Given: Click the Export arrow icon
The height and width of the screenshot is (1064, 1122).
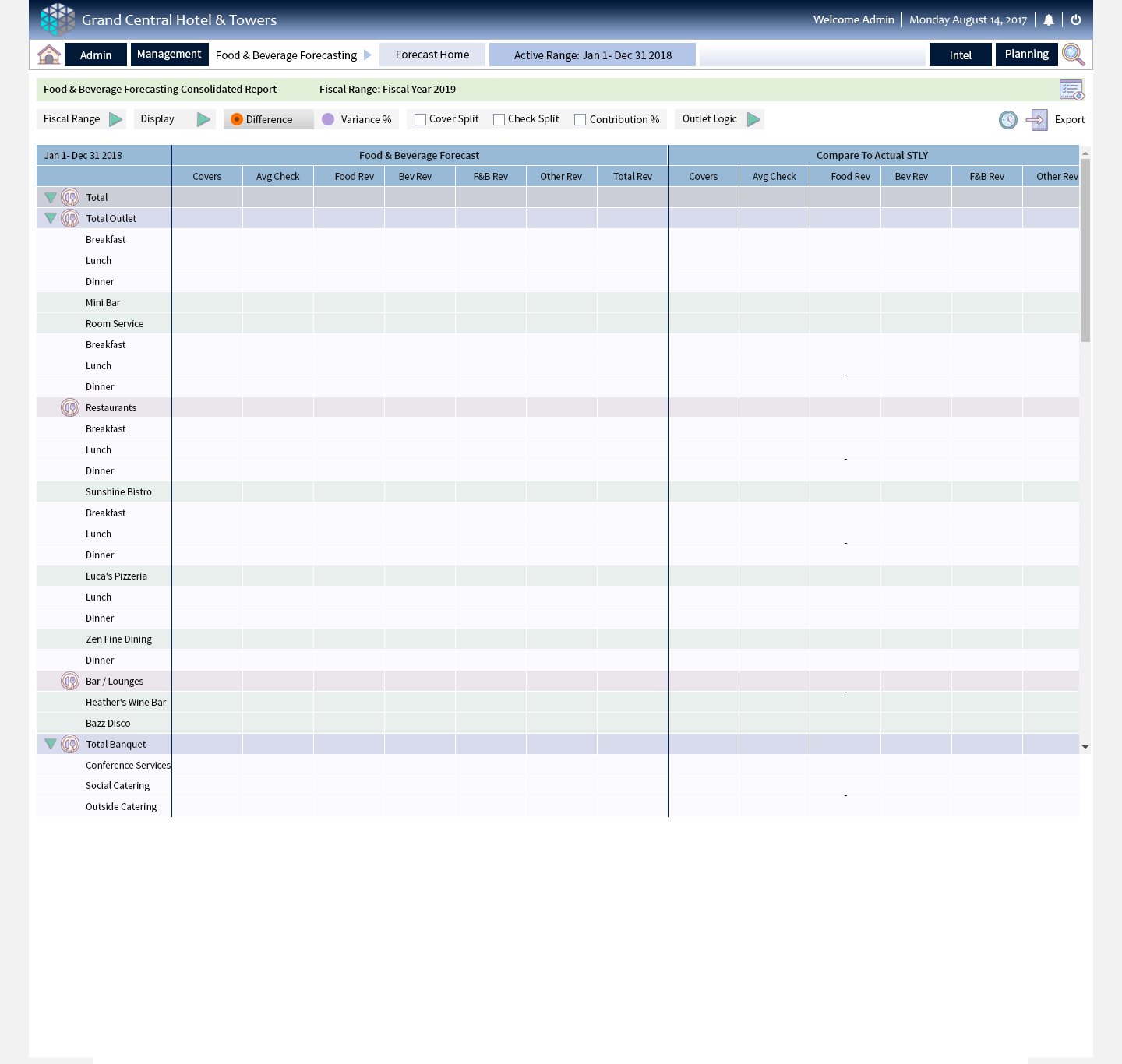Looking at the screenshot, I should tap(1037, 120).
